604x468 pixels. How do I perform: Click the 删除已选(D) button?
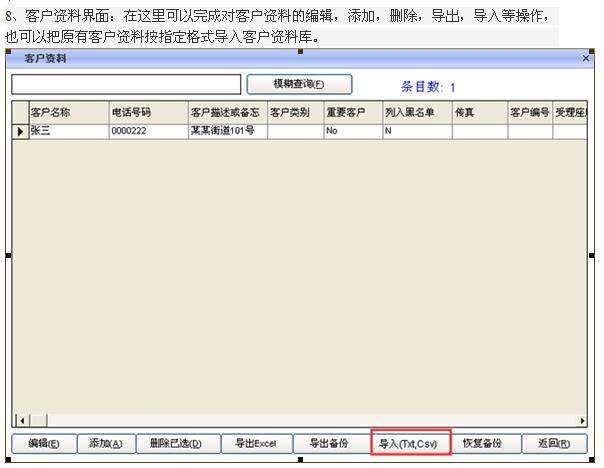178,443
